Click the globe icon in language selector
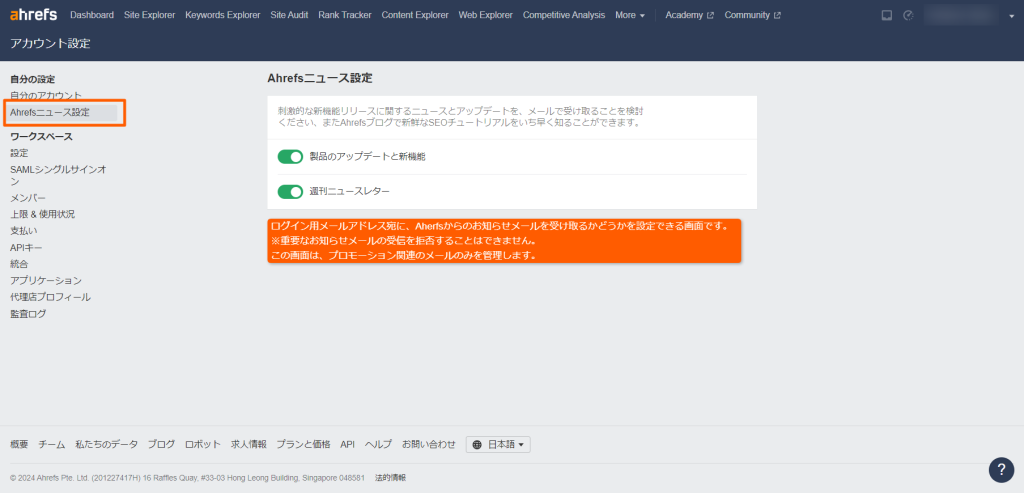The width and height of the screenshot is (1024, 493). (x=477, y=445)
